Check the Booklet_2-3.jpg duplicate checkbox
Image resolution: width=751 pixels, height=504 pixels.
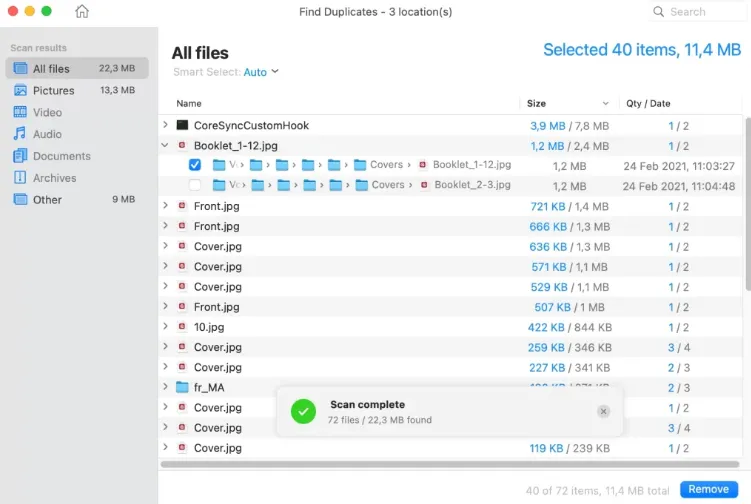pyautogui.click(x=194, y=185)
